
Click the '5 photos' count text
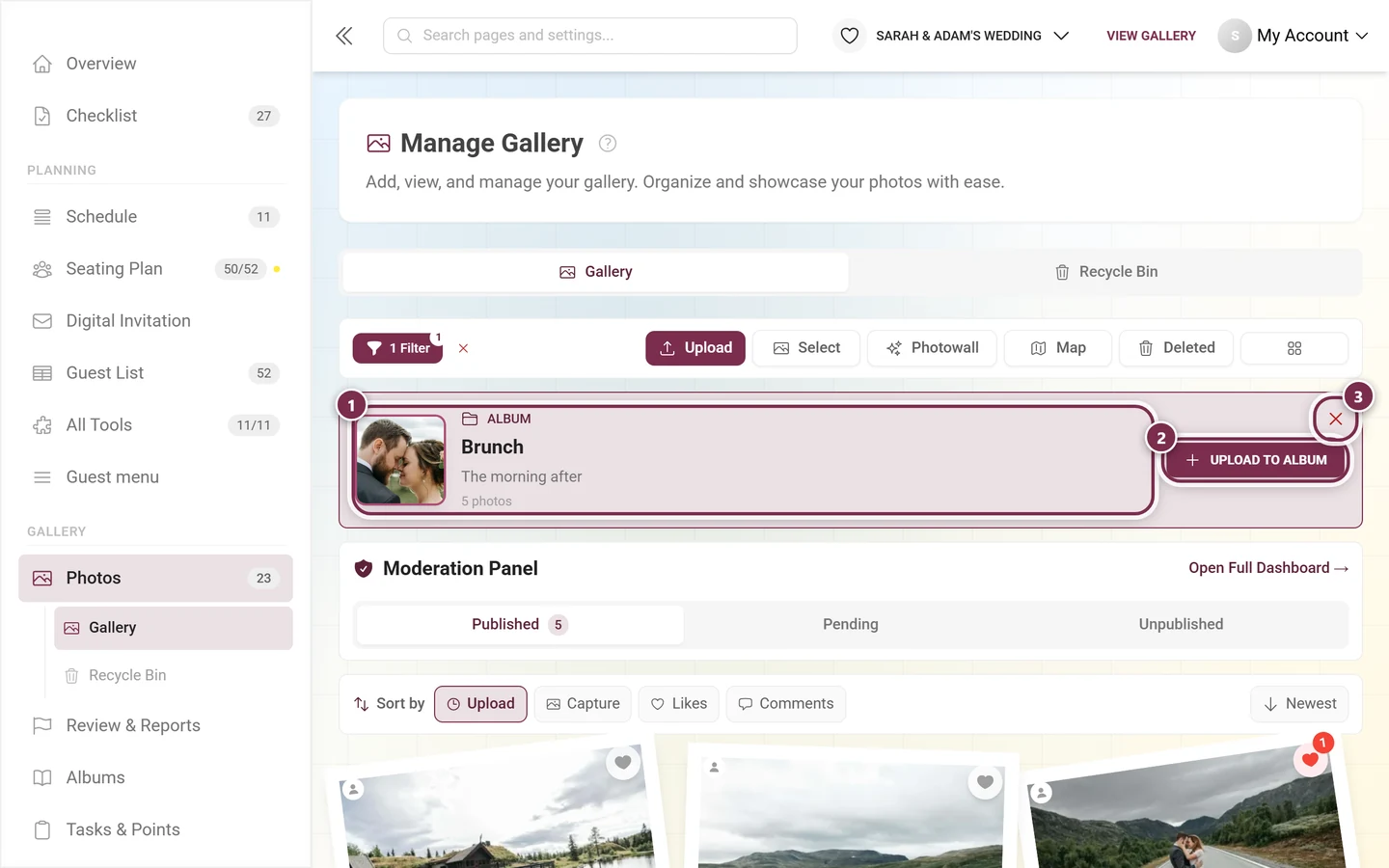[486, 502]
